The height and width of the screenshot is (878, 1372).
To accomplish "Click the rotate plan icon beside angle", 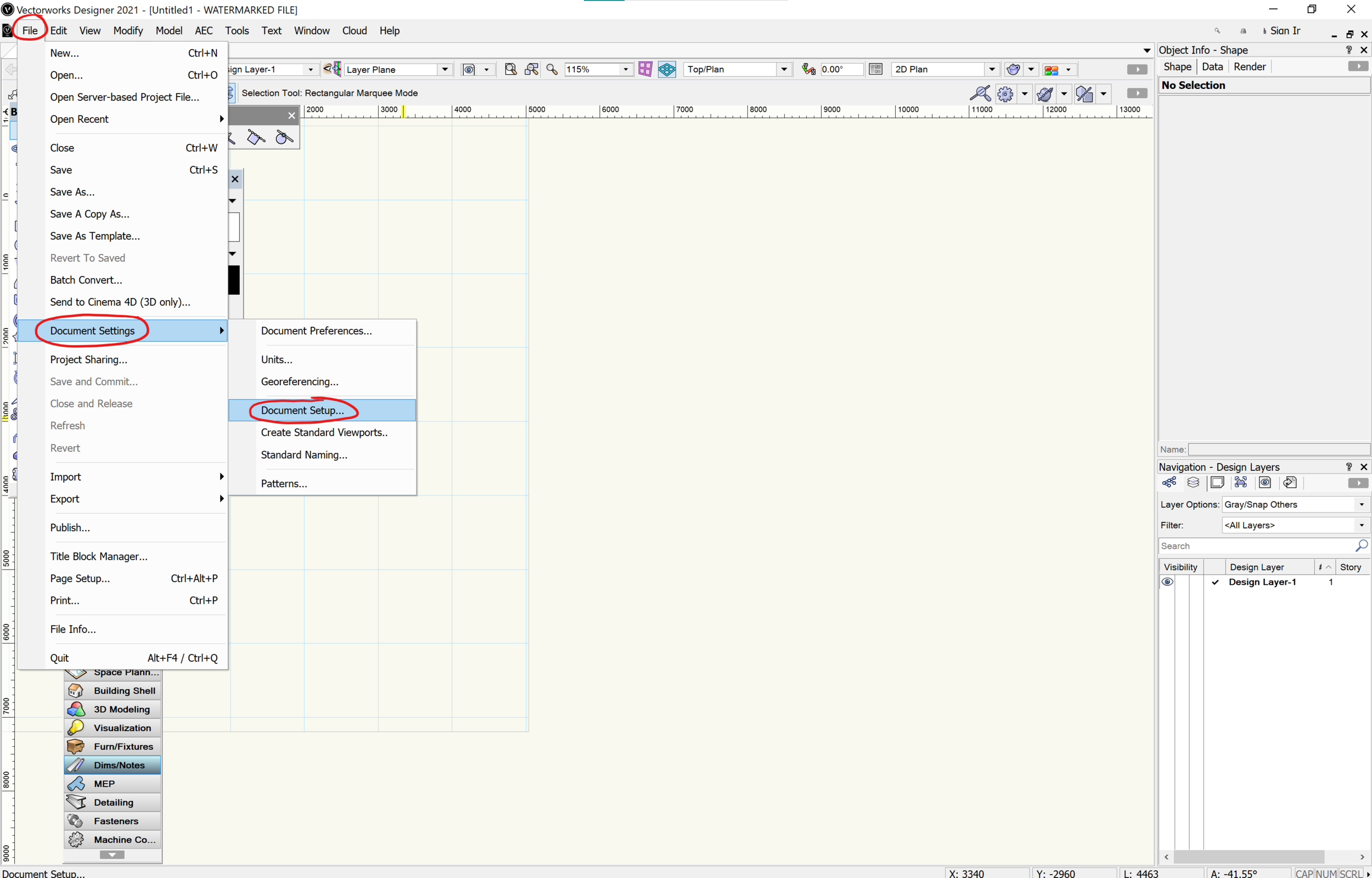I will [808, 69].
